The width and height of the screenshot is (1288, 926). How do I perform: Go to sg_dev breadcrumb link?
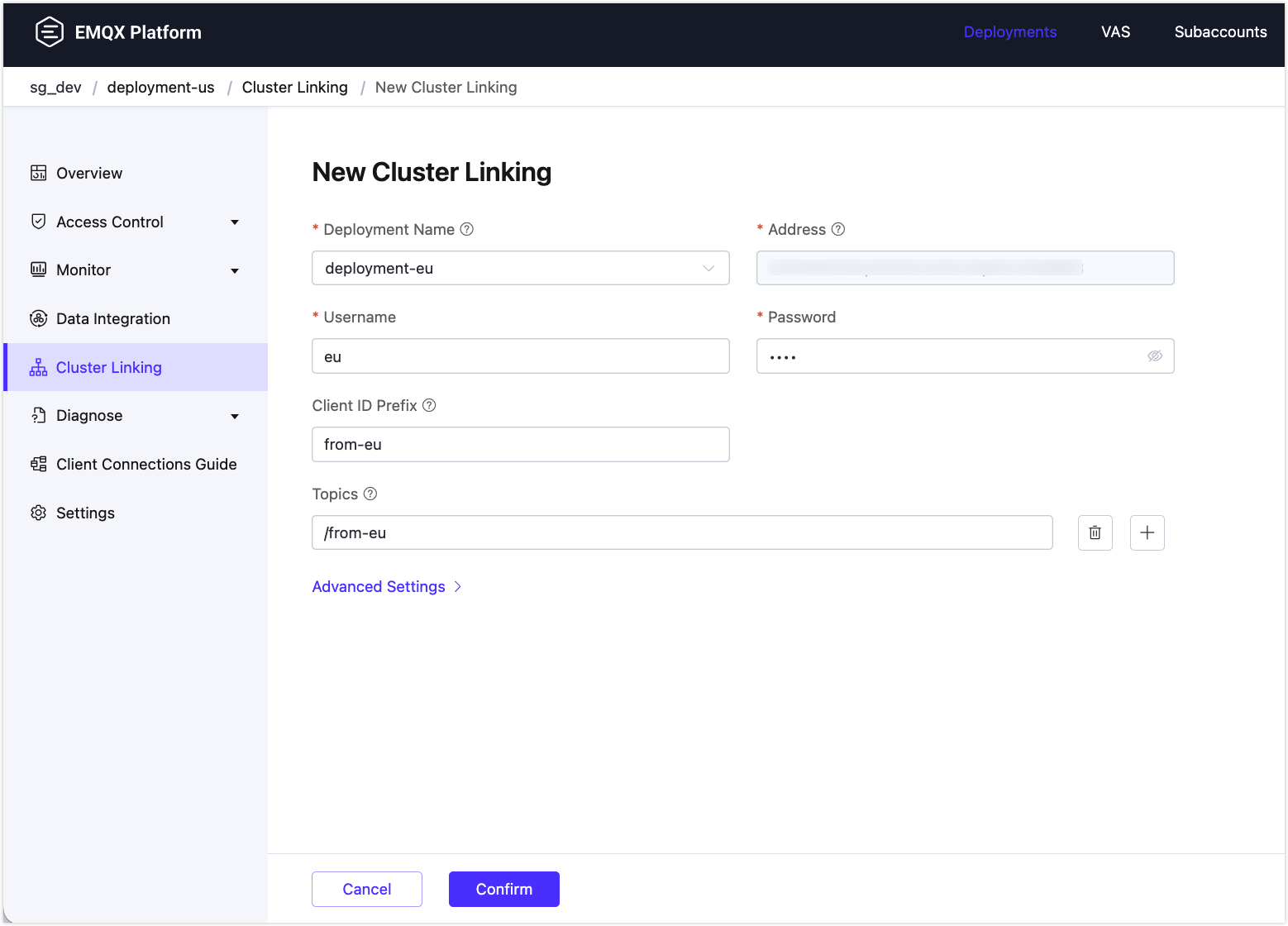pyautogui.click(x=55, y=88)
